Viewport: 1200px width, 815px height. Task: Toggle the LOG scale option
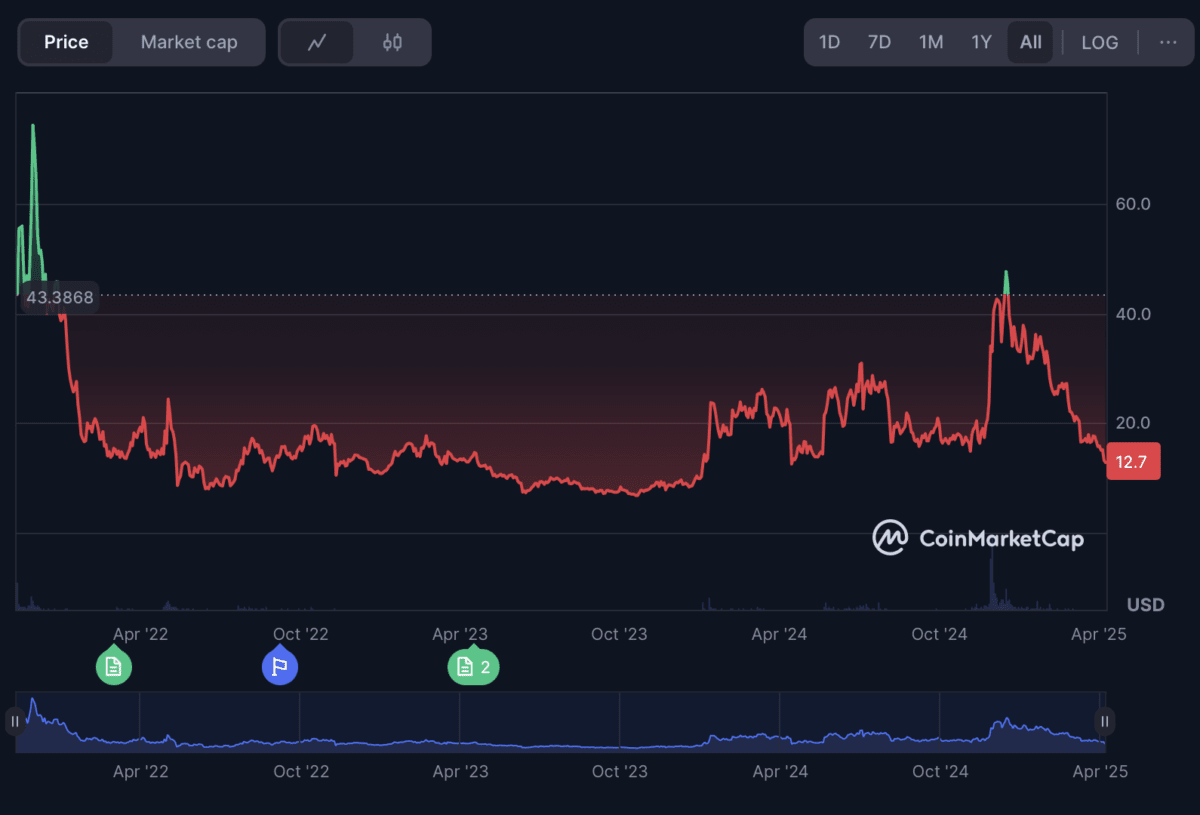click(x=1100, y=42)
